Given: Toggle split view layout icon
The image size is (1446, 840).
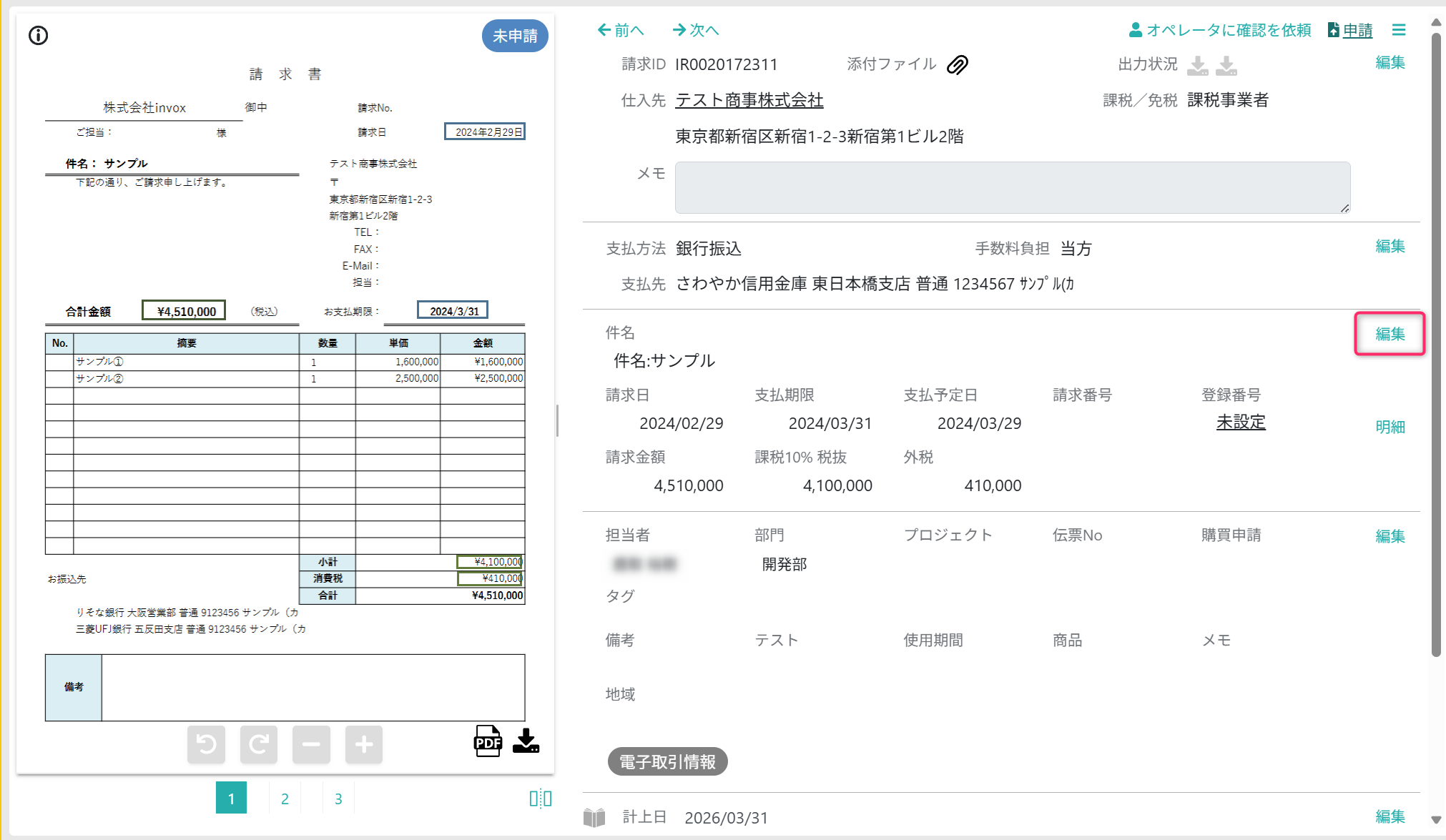Looking at the screenshot, I should pos(540,799).
